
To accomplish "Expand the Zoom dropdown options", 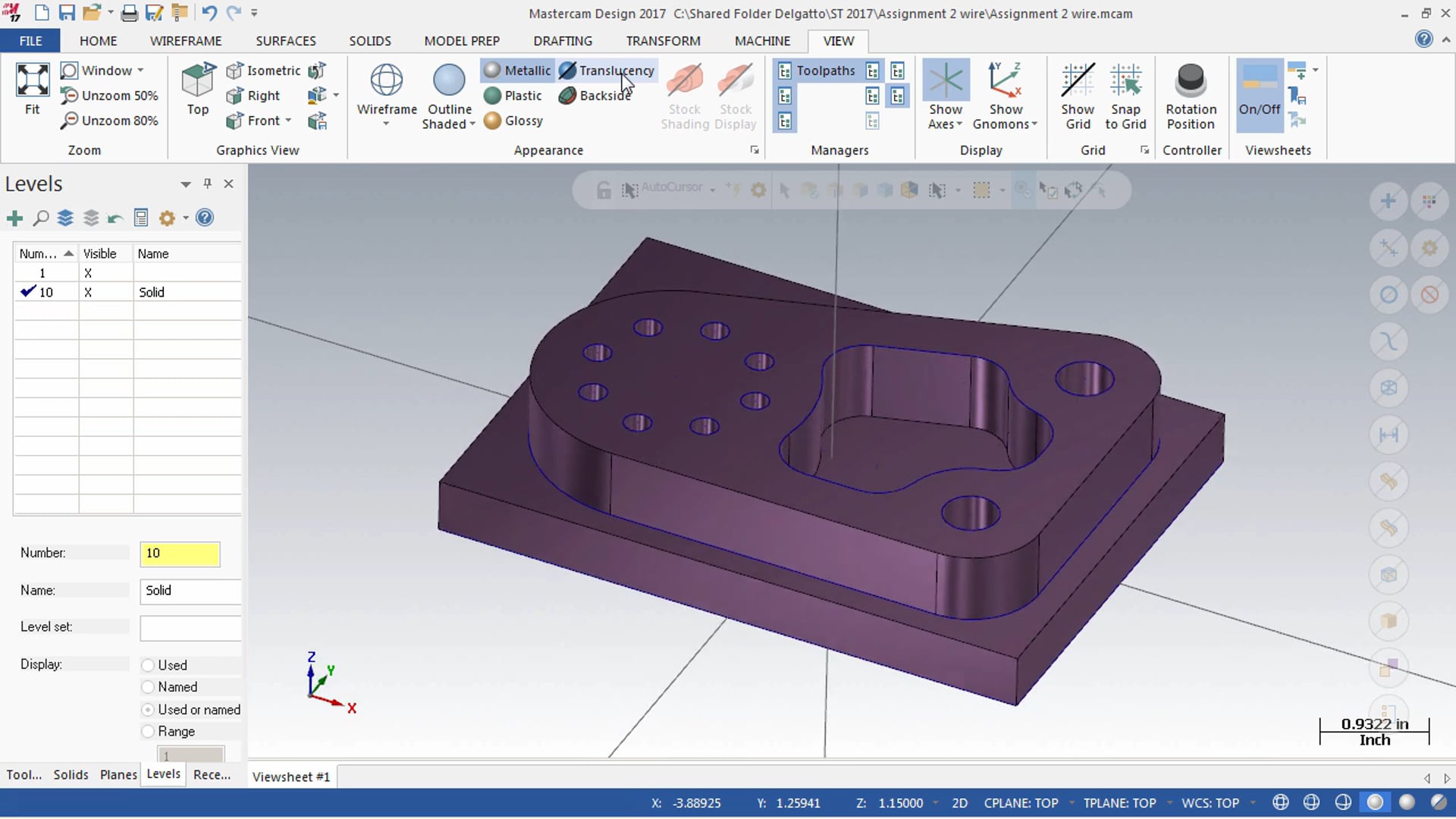I will coord(140,69).
